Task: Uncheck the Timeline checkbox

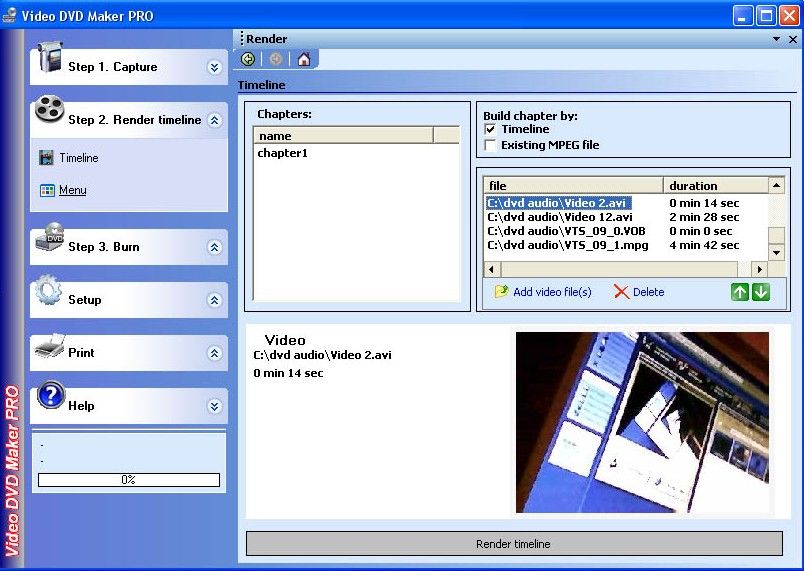Action: tap(490, 129)
